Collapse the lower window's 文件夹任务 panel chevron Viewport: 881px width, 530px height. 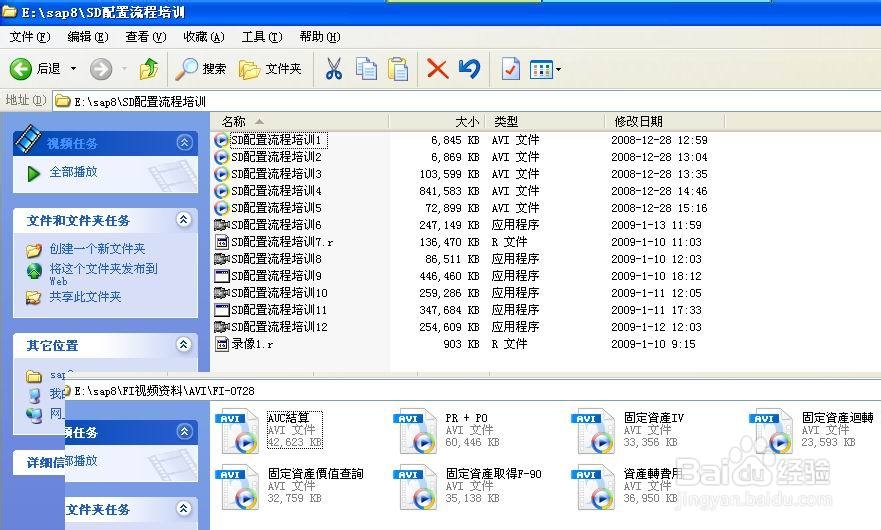click(184, 509)
